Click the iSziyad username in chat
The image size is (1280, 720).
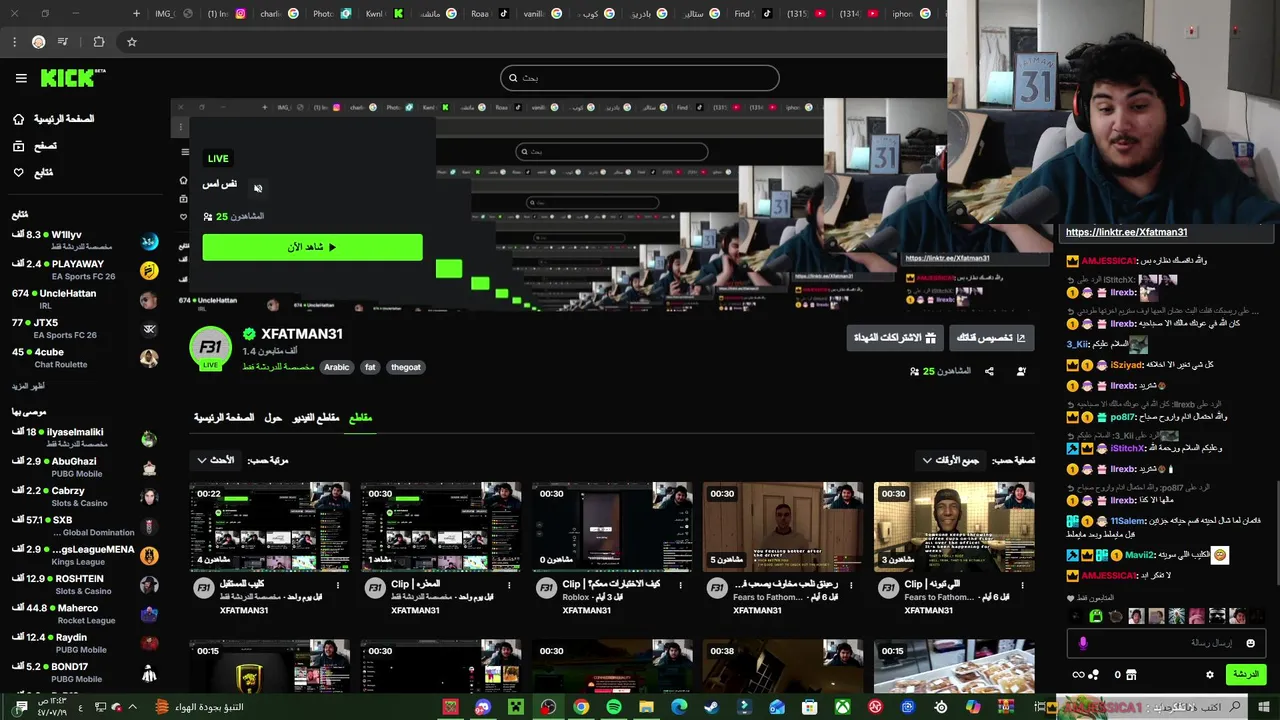click(x=1127, y=365)
